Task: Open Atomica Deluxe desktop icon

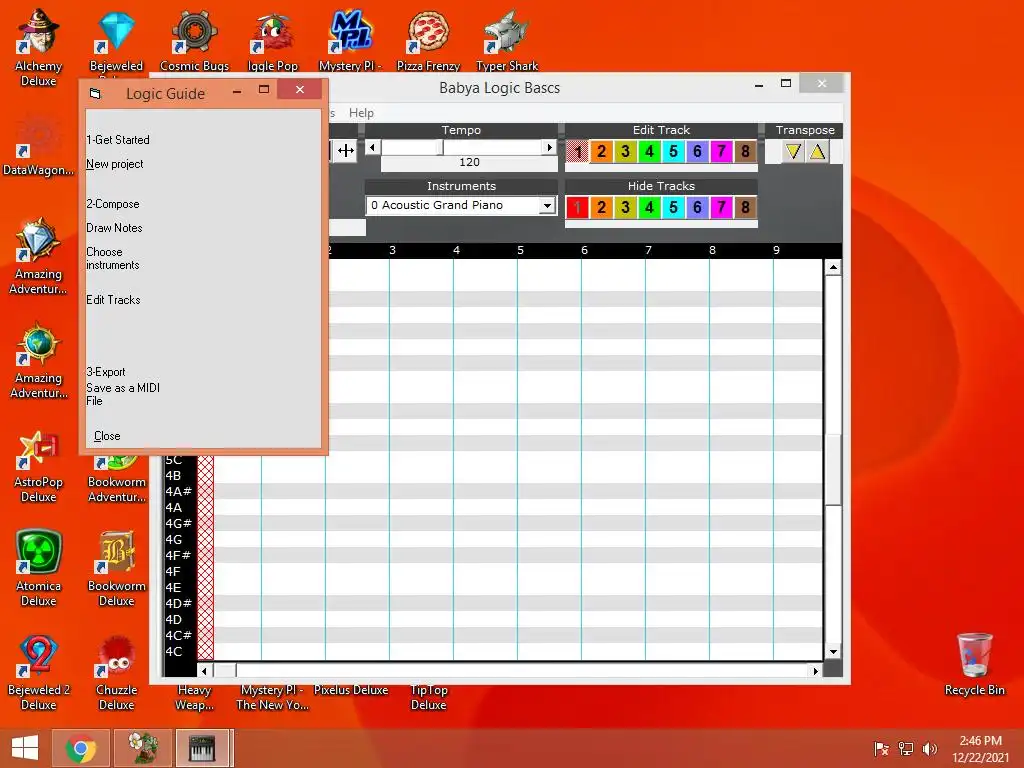Action: point(39,569)
